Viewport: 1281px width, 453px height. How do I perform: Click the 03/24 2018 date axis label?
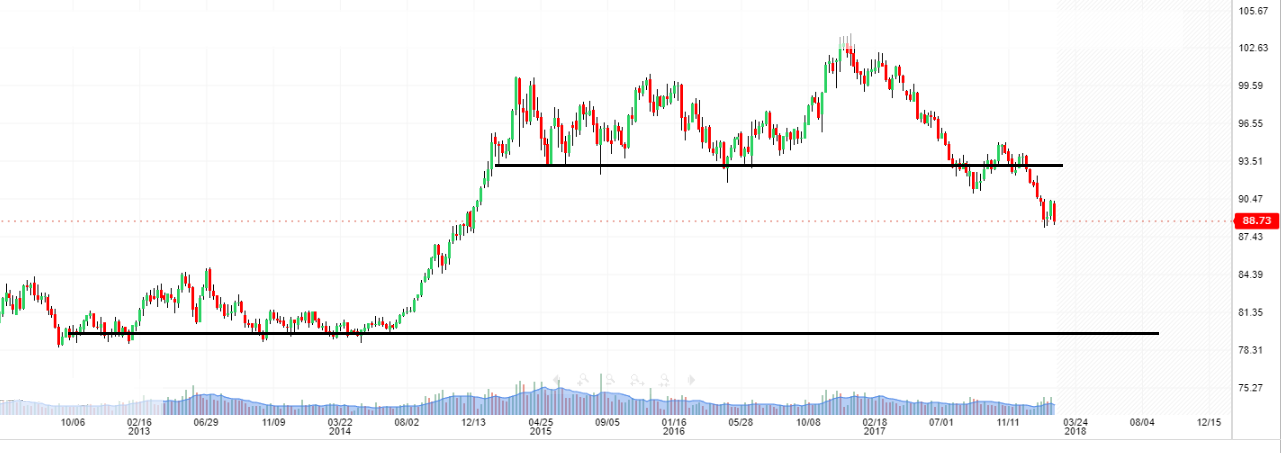pyautogui.click(x=1076, y=427)
